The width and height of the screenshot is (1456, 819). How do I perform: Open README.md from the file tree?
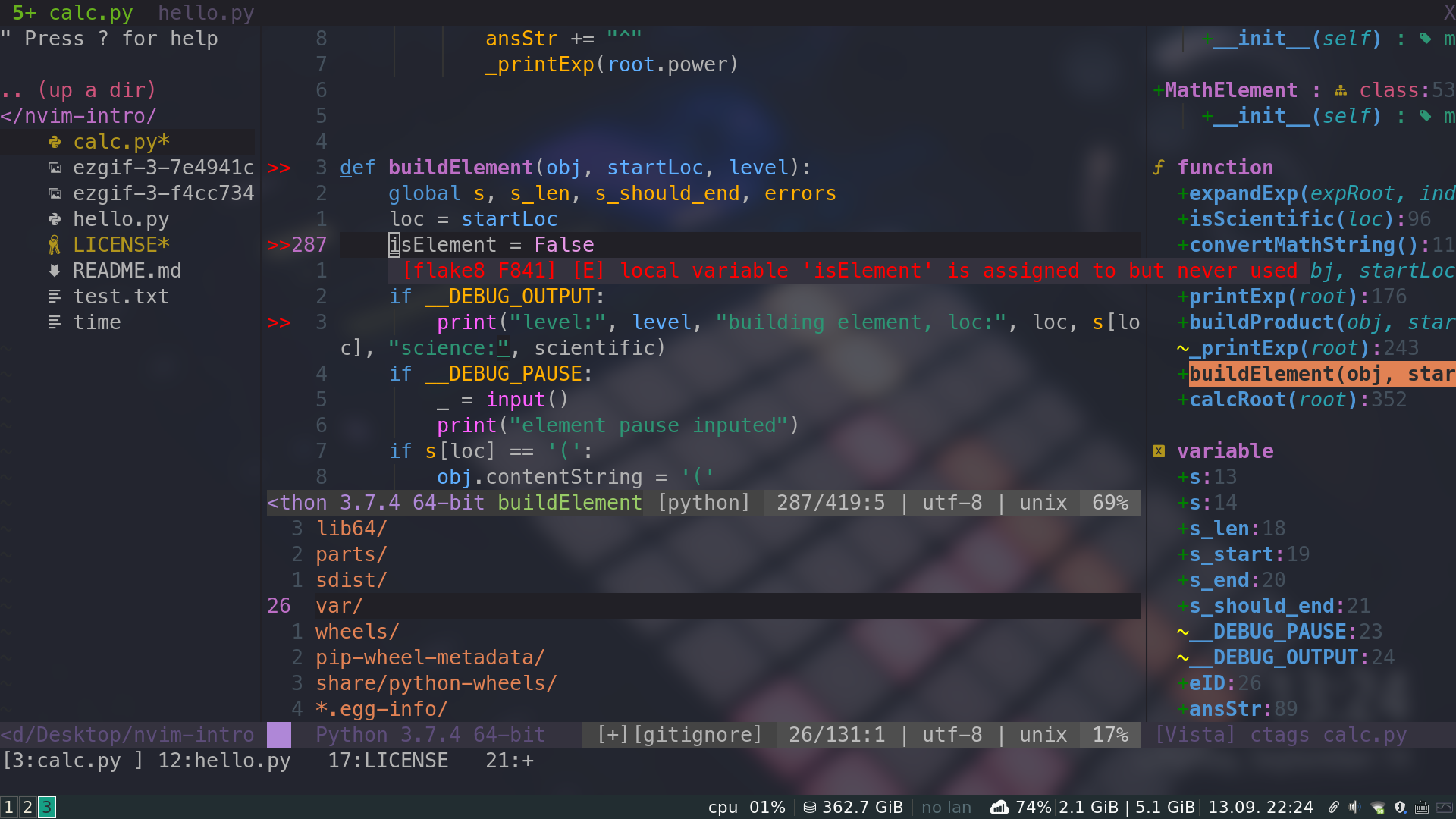pyautogui.click(x=127, y=271)
